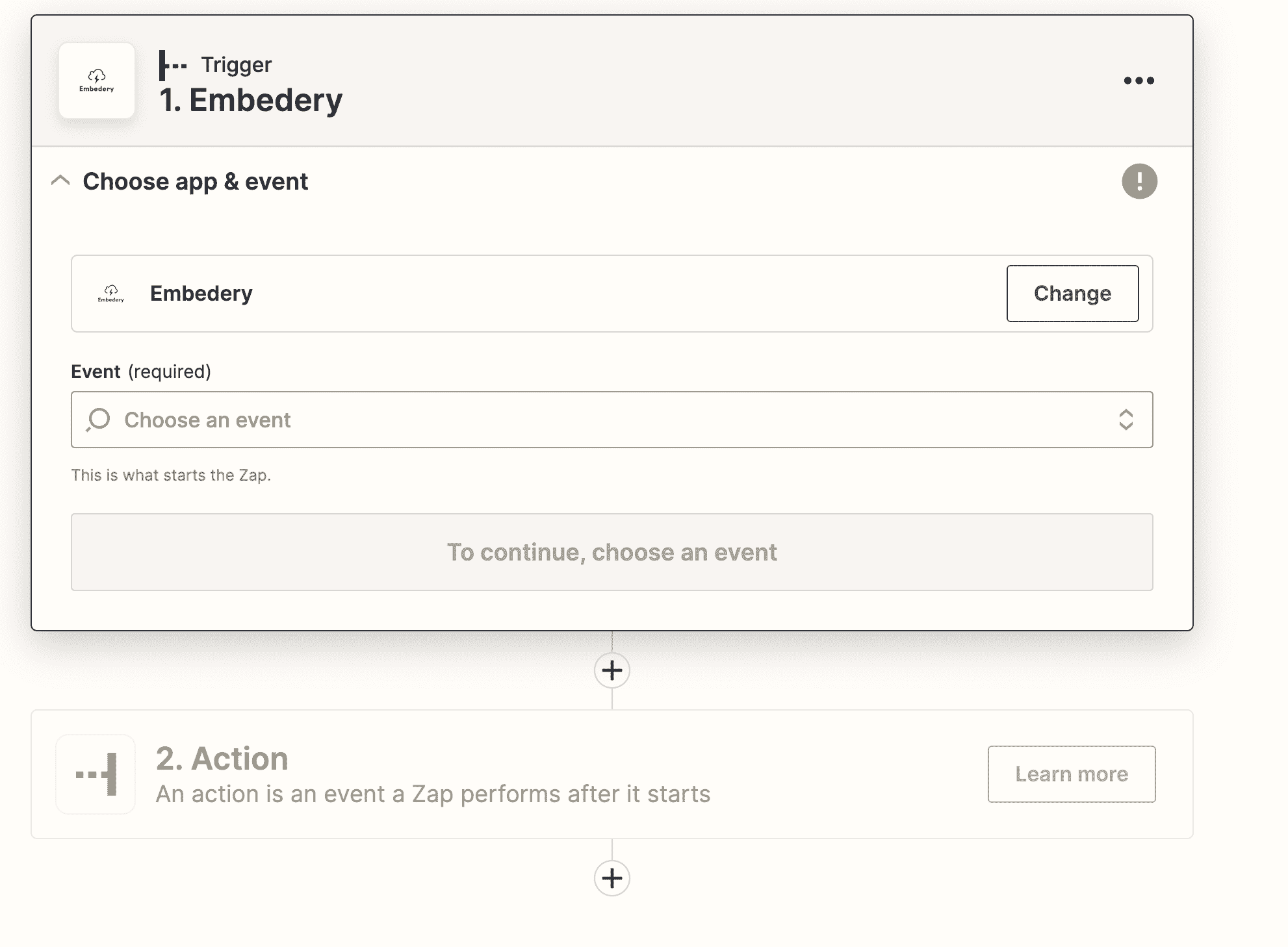This screenshot has width=1288, height=947.
Task: Click the warning indicator icon
Action: pos(1140,181)
